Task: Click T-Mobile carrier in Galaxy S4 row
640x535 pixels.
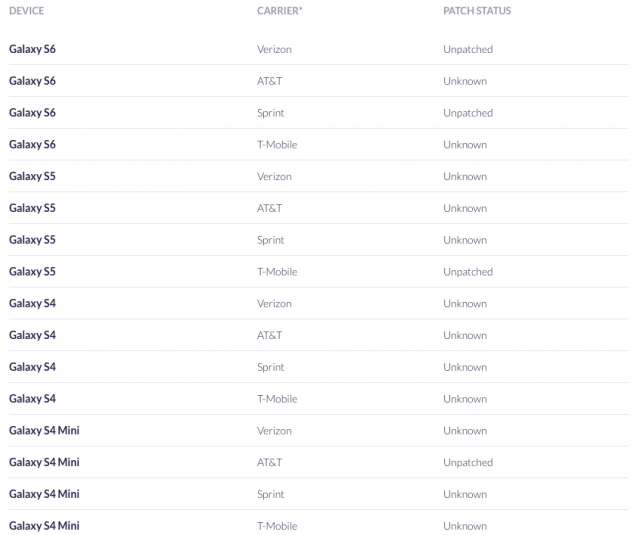Action: tap(277, 399)
